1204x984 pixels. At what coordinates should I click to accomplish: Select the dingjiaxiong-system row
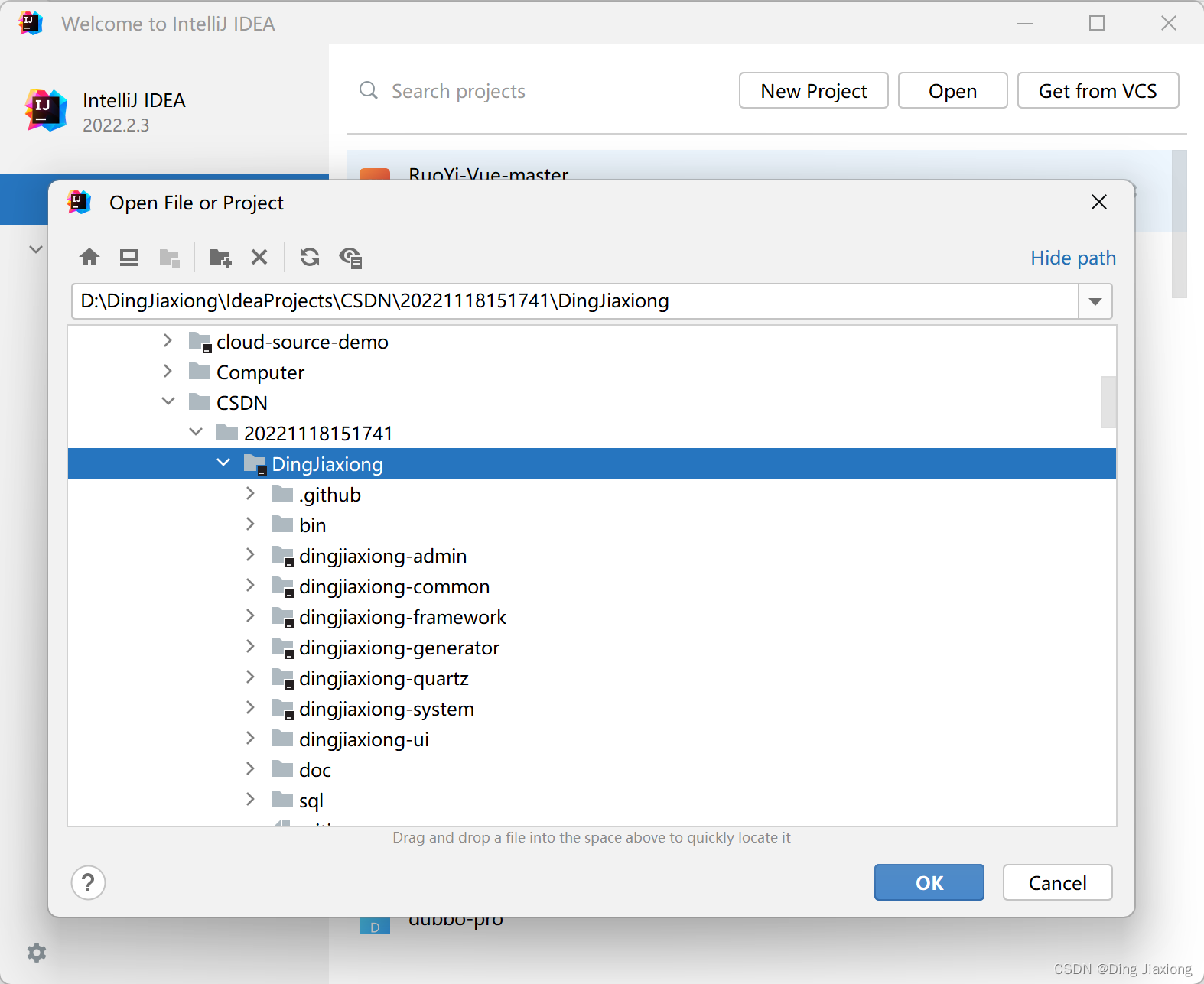(592, 708)
